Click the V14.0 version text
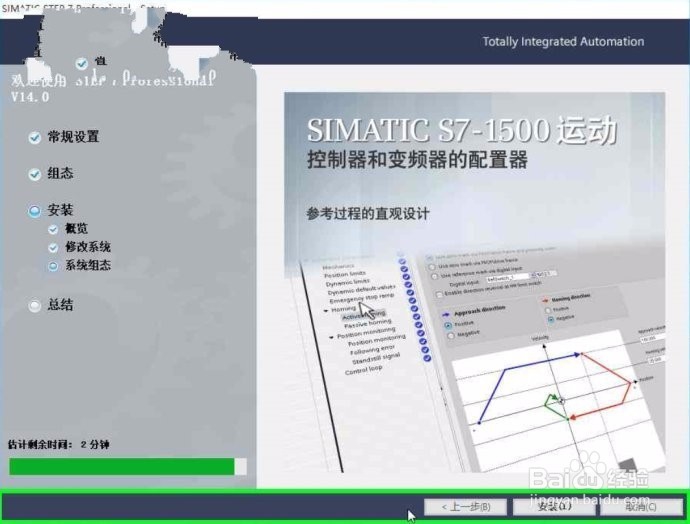Viewport: 690px width, 524px height. pos(30,97)
